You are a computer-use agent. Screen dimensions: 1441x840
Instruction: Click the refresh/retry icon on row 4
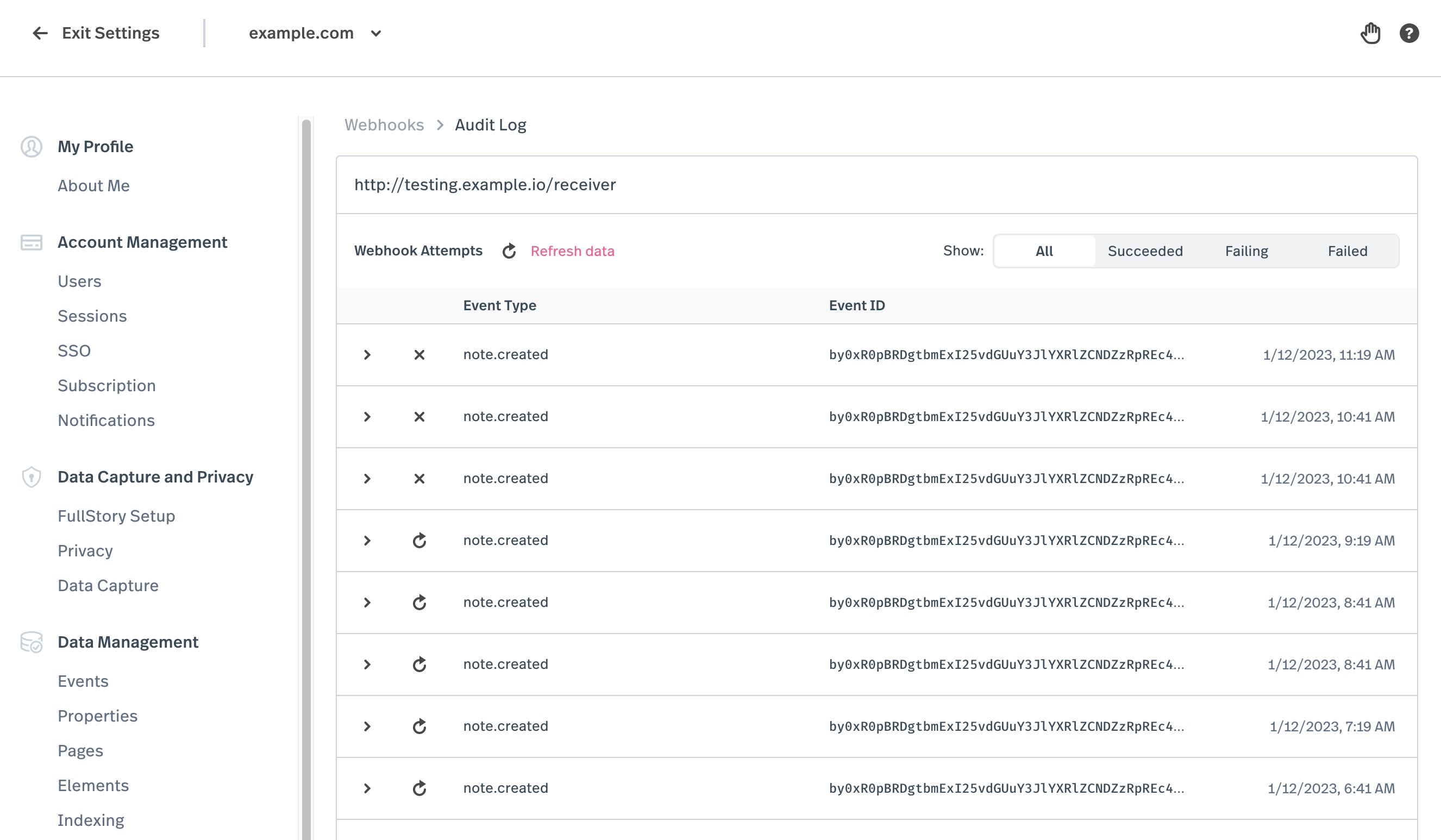[x=420, y=540]
